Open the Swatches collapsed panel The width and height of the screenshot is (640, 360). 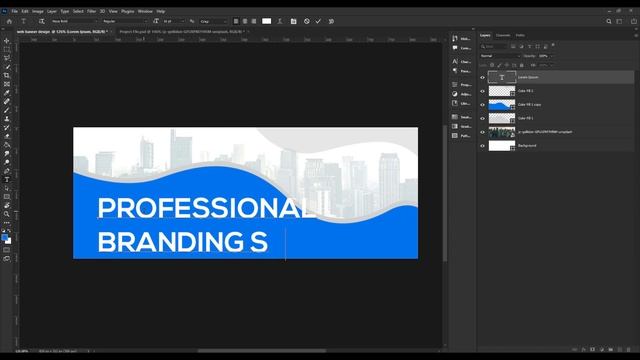click(x=462, y=117)
